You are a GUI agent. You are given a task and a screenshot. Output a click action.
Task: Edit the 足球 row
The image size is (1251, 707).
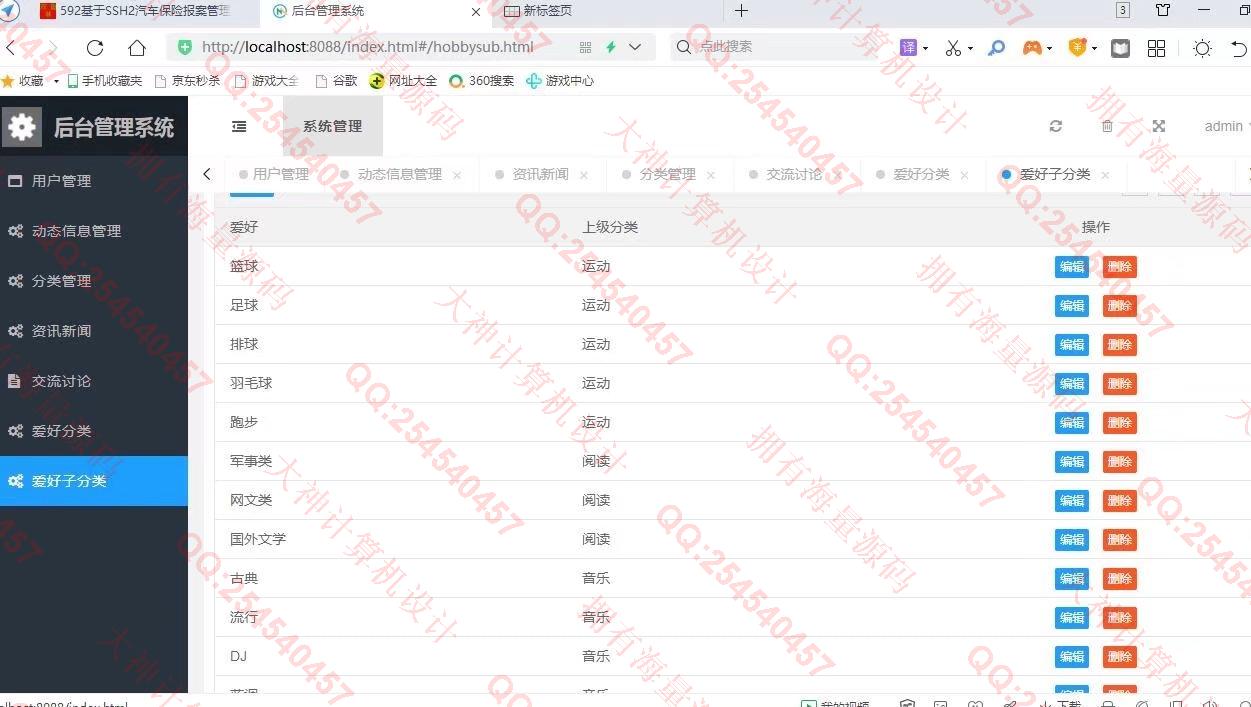tap(1072, 306)
